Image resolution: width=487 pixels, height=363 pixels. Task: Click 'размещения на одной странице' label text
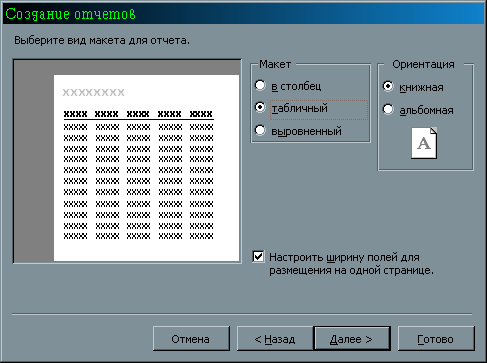(351, 270)
